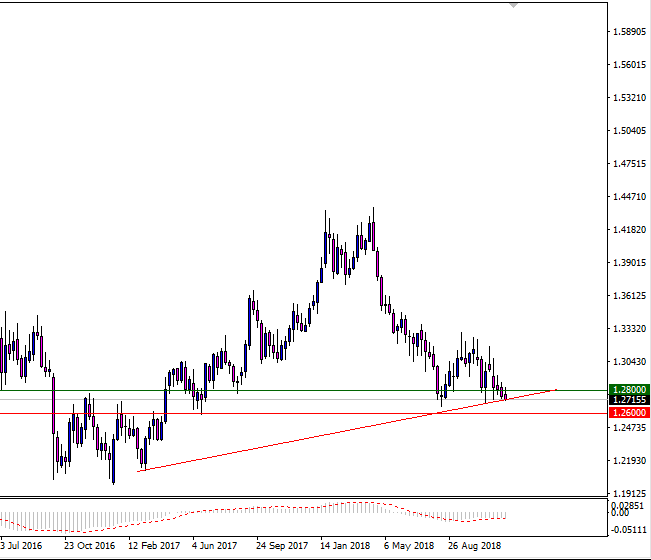Click the 1.44710 price scale value
This screenshot has width=651, height=560.
coord(630,197)
